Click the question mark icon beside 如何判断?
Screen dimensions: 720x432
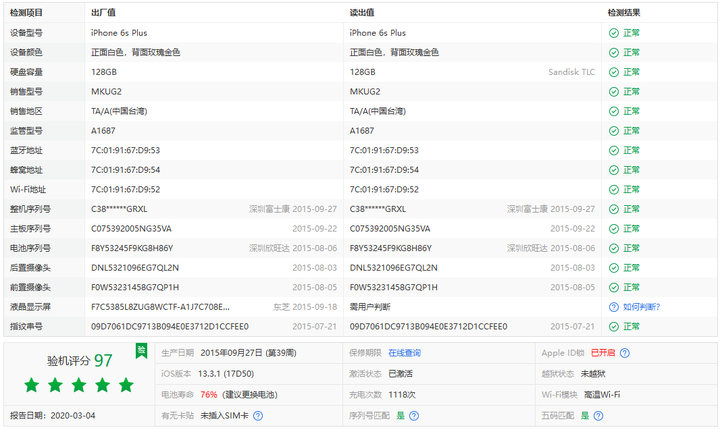tap(613, 307)
